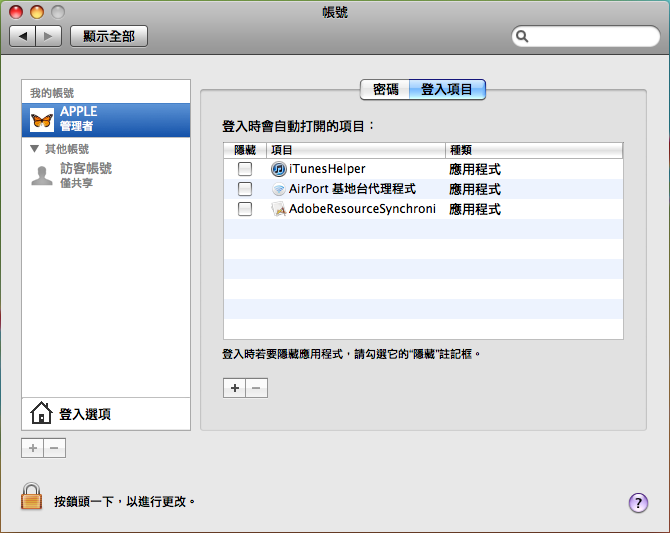This screenshot has height=533, width=670.
Task: Click 應用程式 kind cell for iTunesHelper
Action: coord(475,169)
